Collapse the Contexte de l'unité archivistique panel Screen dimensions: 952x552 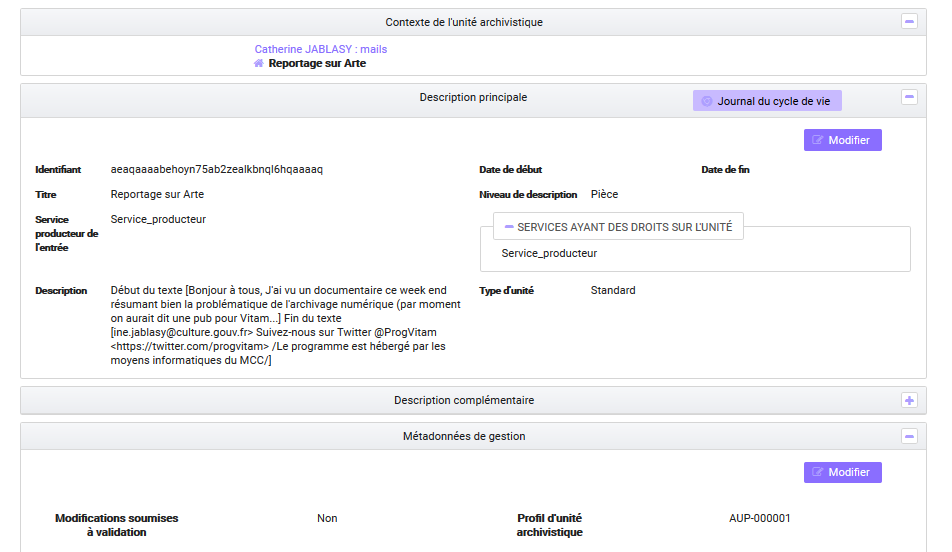pos(909,21)
